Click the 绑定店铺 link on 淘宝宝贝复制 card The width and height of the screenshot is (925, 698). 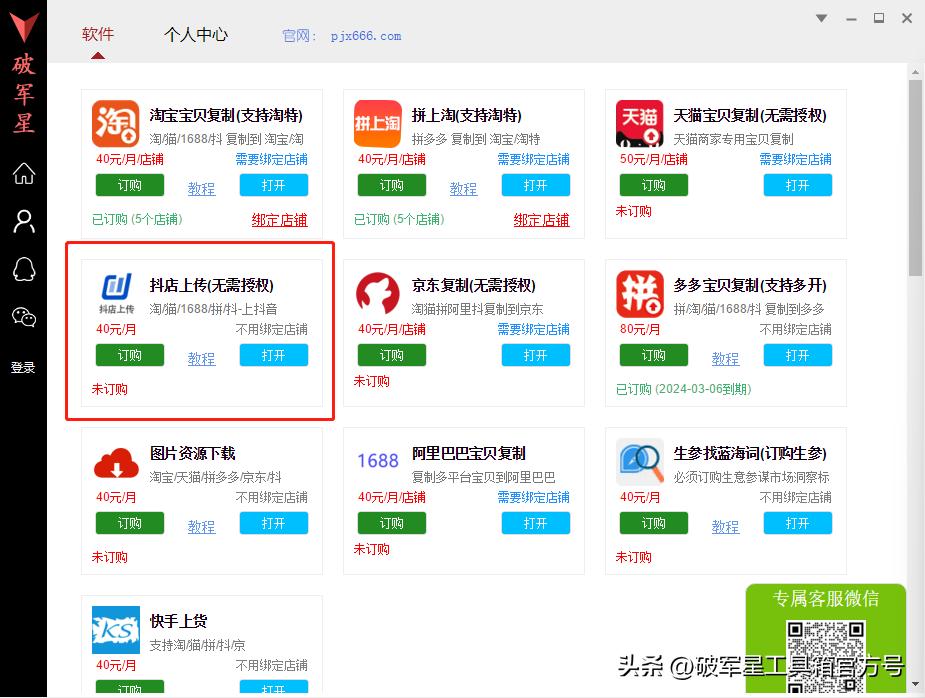click(x=279, y=220)
